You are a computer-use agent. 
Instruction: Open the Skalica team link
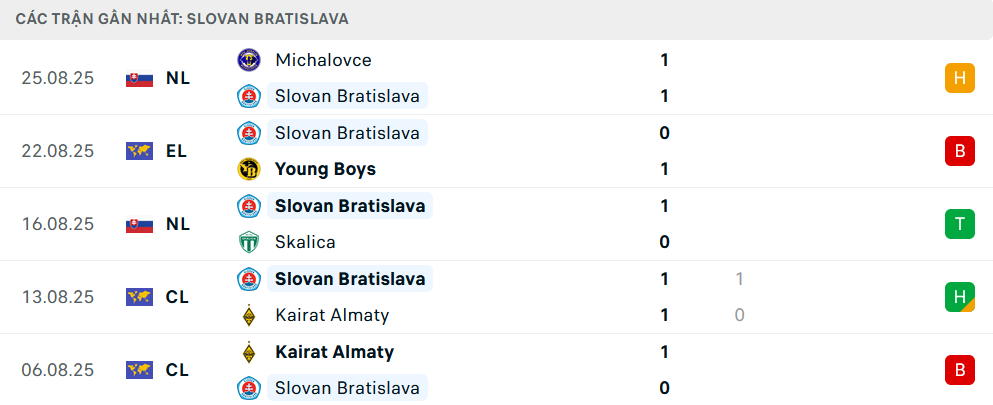click(305, 242)
